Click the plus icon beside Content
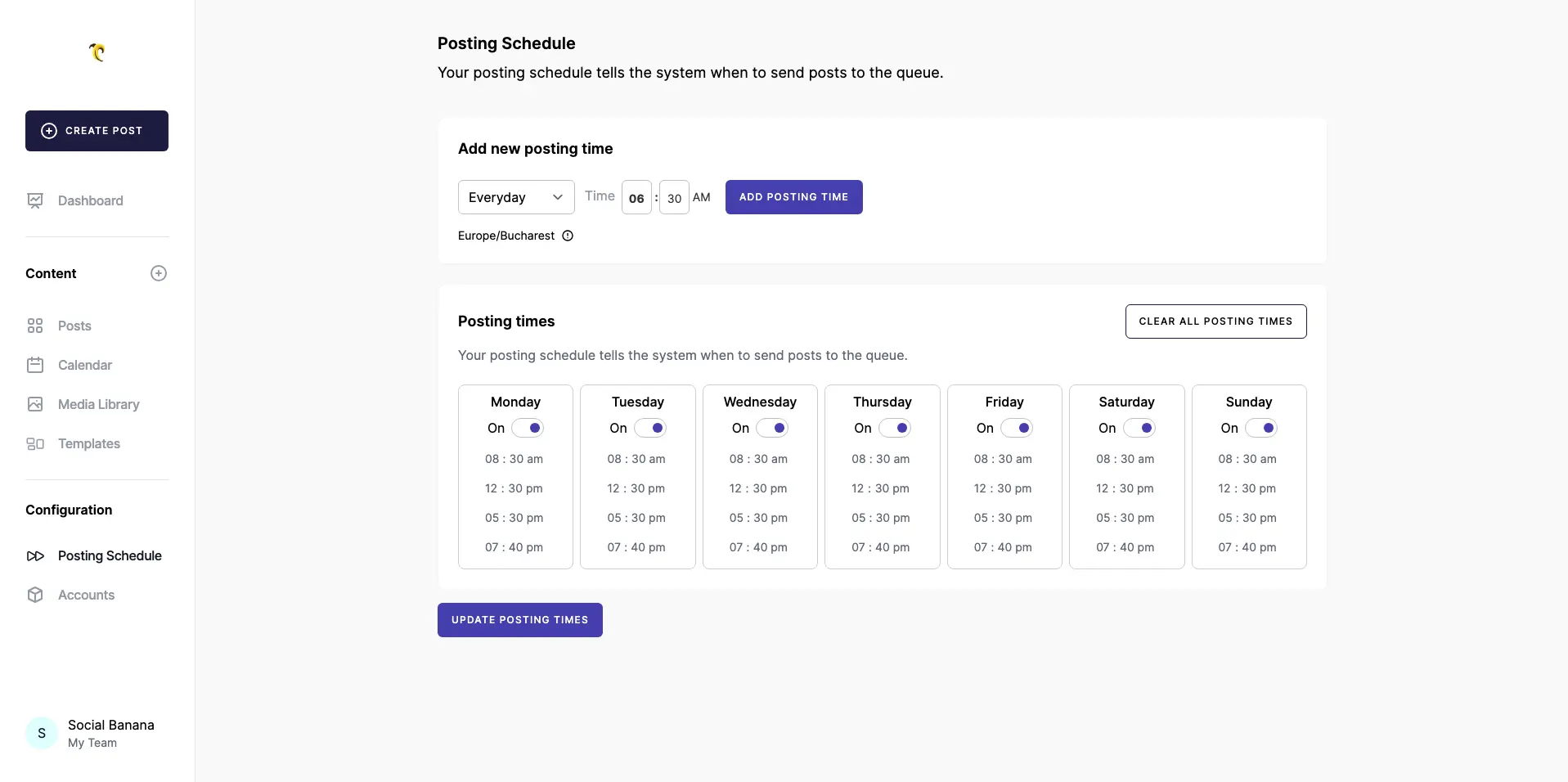Image resolution: width=1568 pixels, height=782 pixels. coord(159,273)
